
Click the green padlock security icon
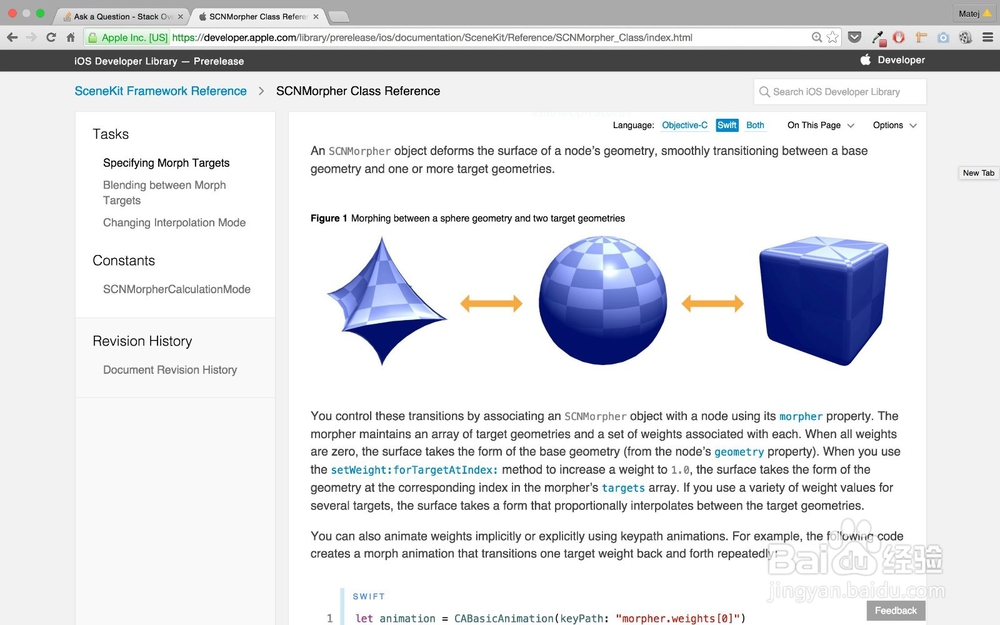click(x=93, y=38)
